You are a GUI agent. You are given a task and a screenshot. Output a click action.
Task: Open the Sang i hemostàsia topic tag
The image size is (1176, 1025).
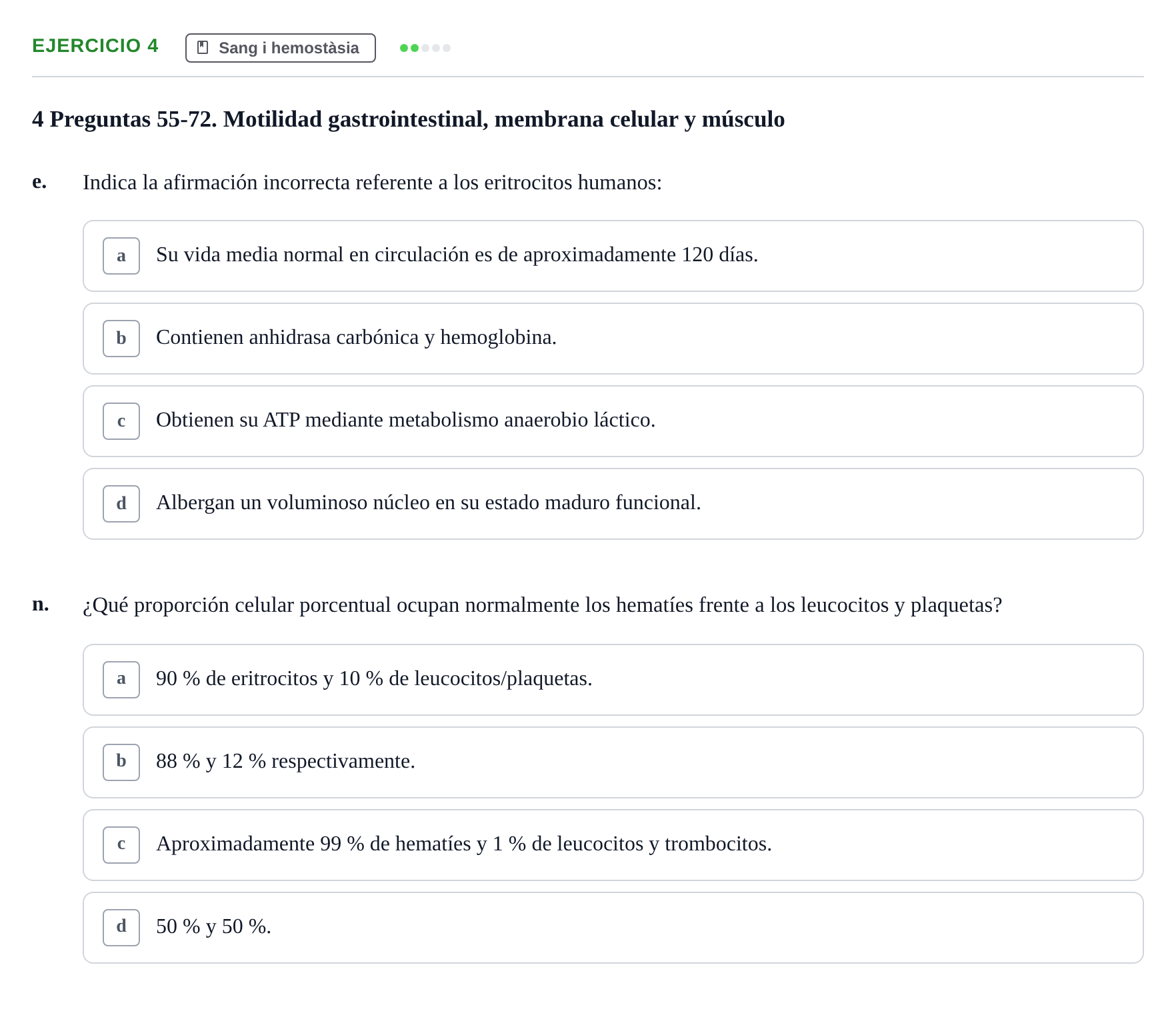pyautogui.click(x=281, y=48)
